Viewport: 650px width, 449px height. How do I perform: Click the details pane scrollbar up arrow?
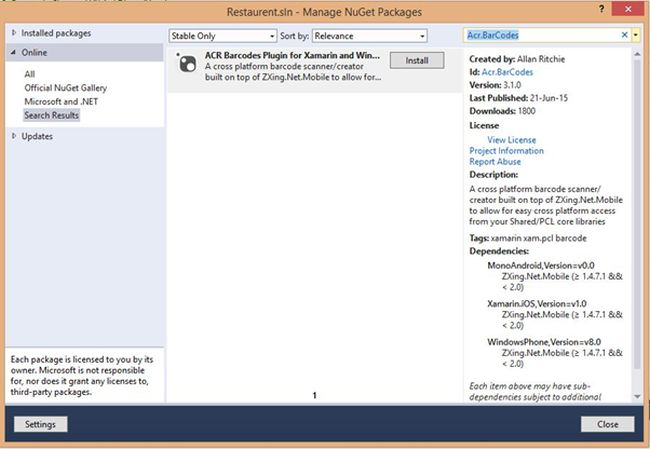click(x=637, y=54)
